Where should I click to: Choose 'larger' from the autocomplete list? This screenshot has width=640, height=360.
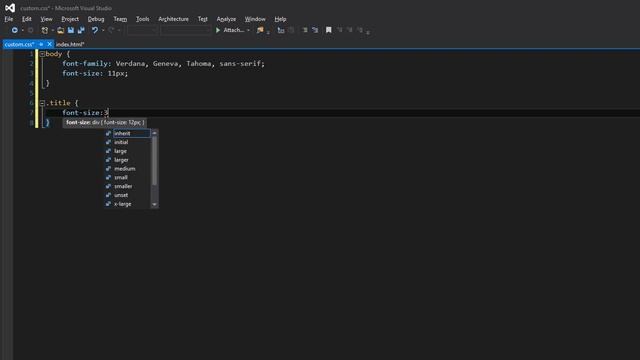pyautogui.click(x=128, y=160)
